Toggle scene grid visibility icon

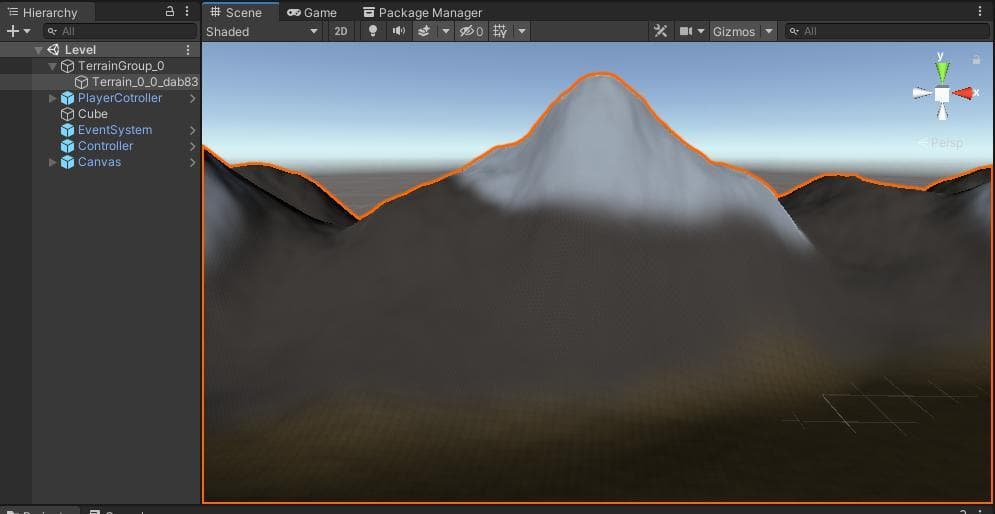coord(500,31)
